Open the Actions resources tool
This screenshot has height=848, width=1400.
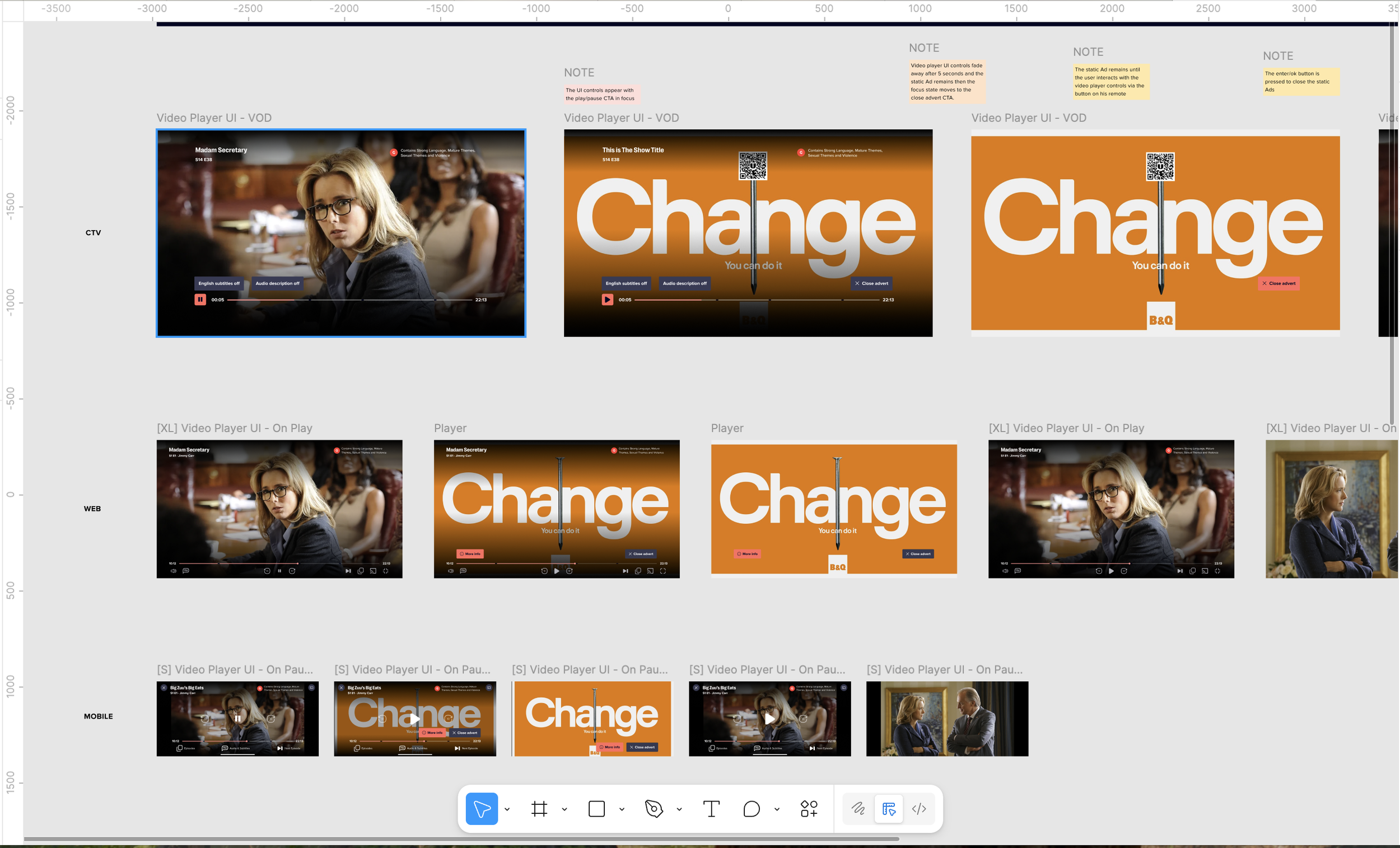click(x=809, y=808)
